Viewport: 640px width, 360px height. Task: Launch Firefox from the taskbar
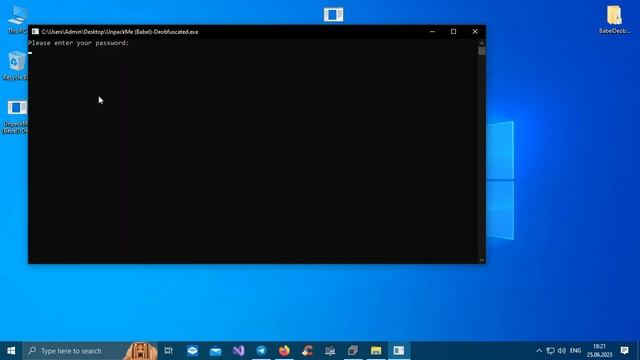click(x=284, y=351)
